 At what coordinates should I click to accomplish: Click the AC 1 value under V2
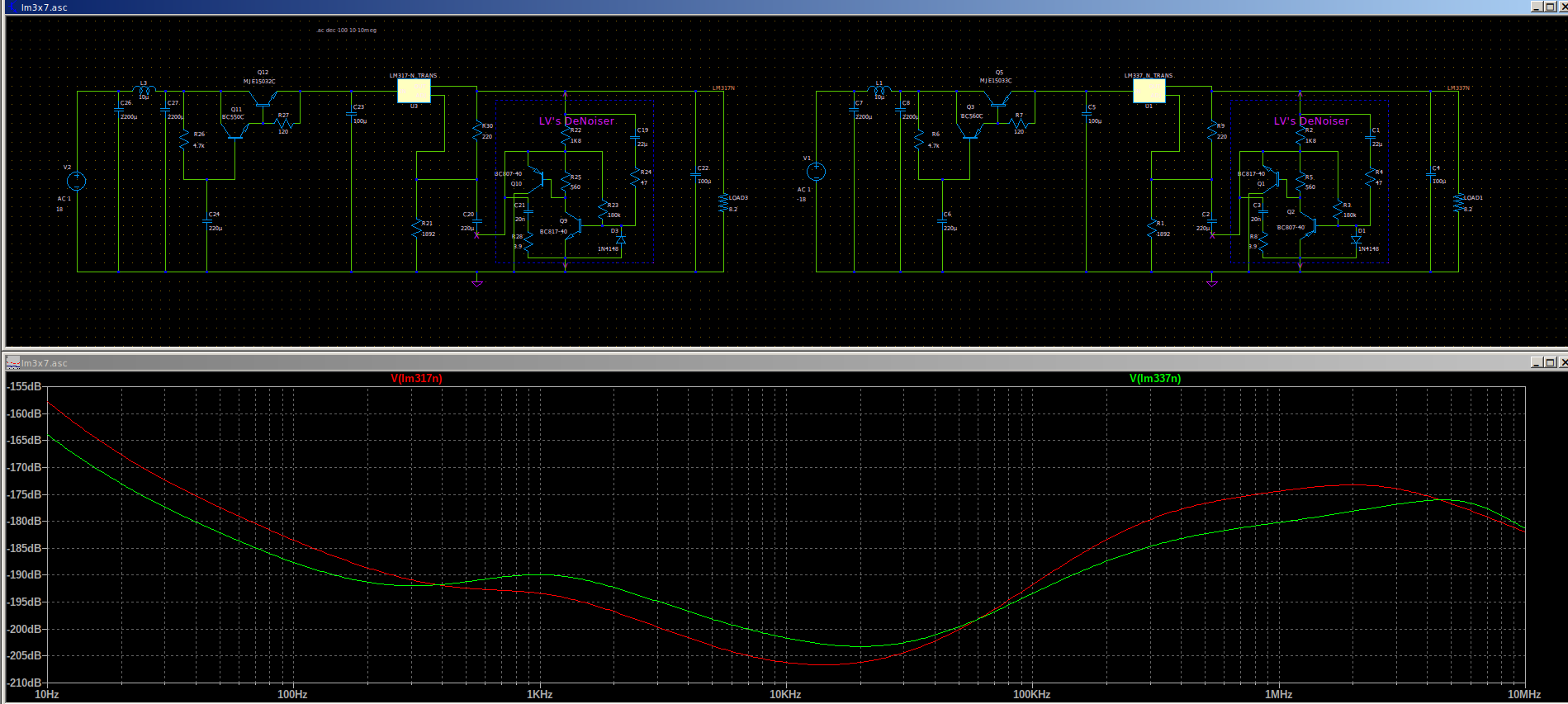point(64,199)
